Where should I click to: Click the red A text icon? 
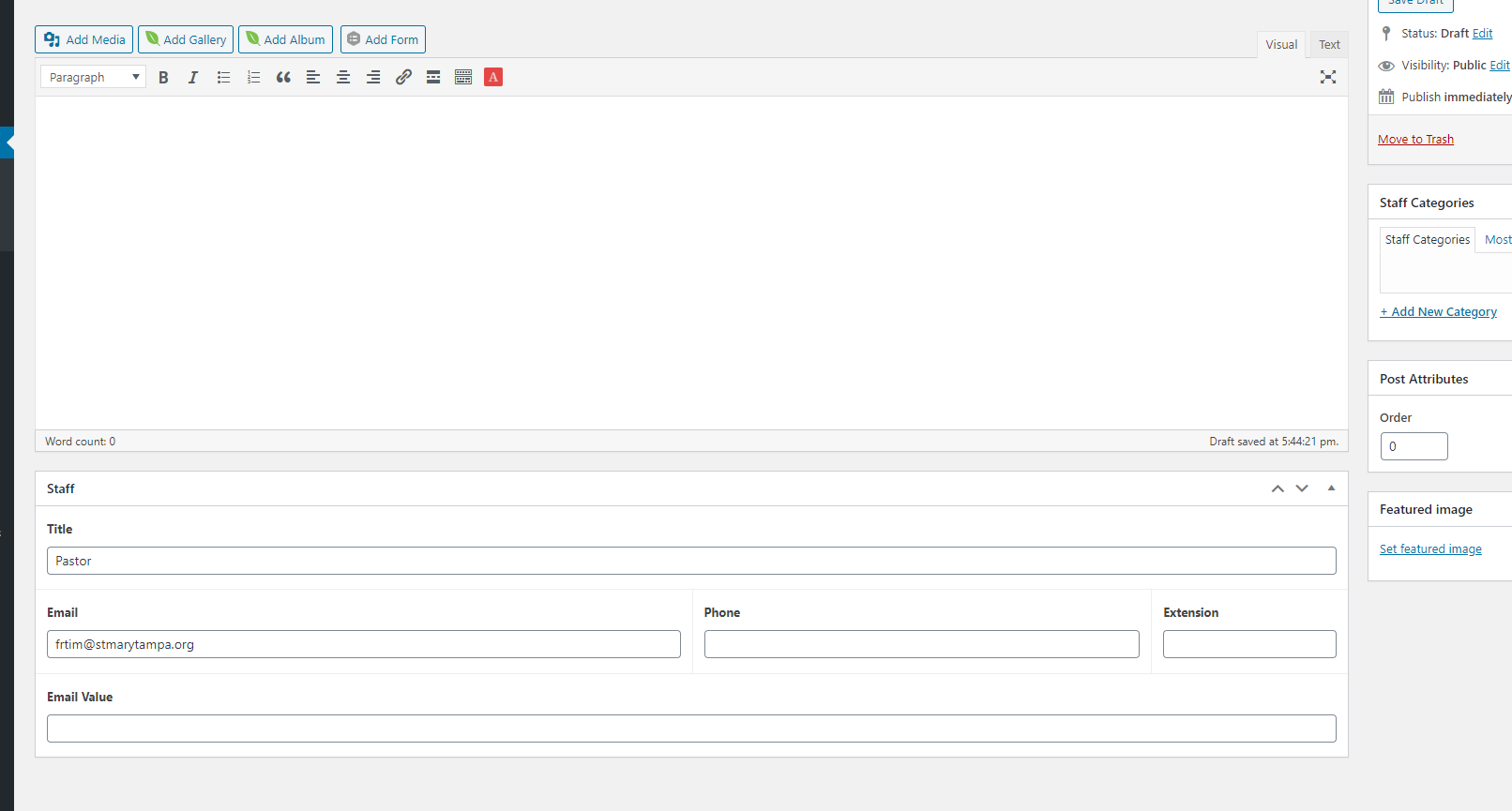[x=493, y=78]
